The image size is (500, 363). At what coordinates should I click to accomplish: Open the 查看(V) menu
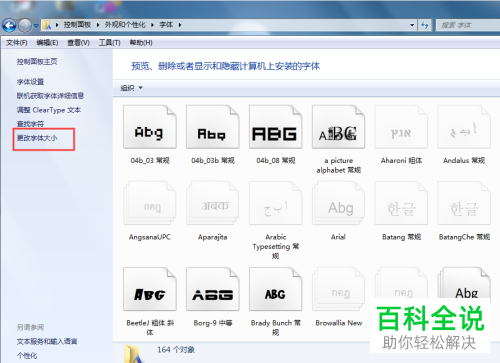(x=78, y=43)
